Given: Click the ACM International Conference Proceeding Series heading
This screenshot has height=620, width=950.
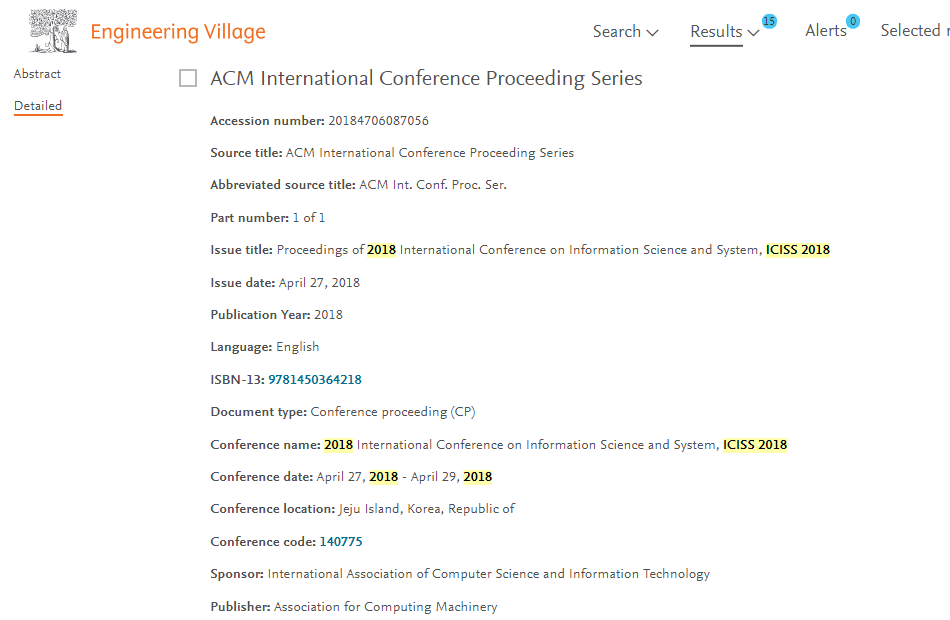Looking at the screenshot, I should pyautogui.click(x=426, y=78).
